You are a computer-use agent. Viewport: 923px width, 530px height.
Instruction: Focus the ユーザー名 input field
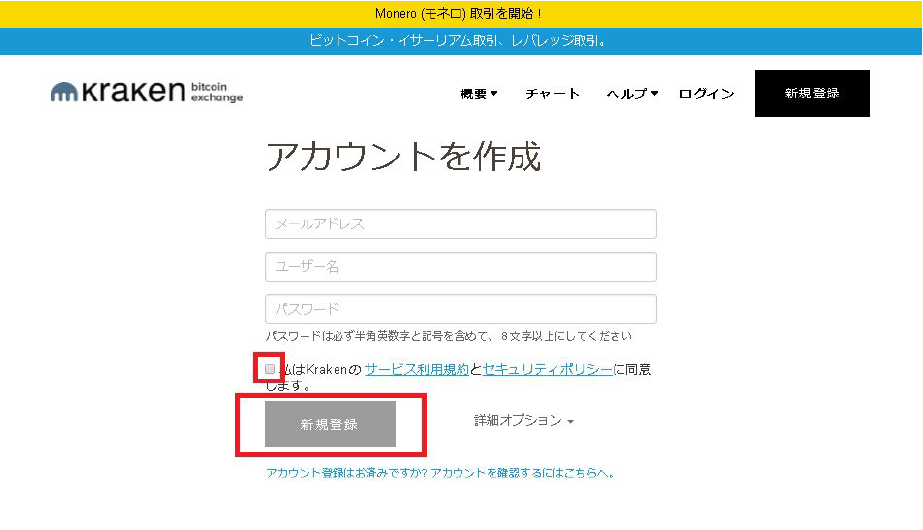pyautogui.click(x=461, y=267)
